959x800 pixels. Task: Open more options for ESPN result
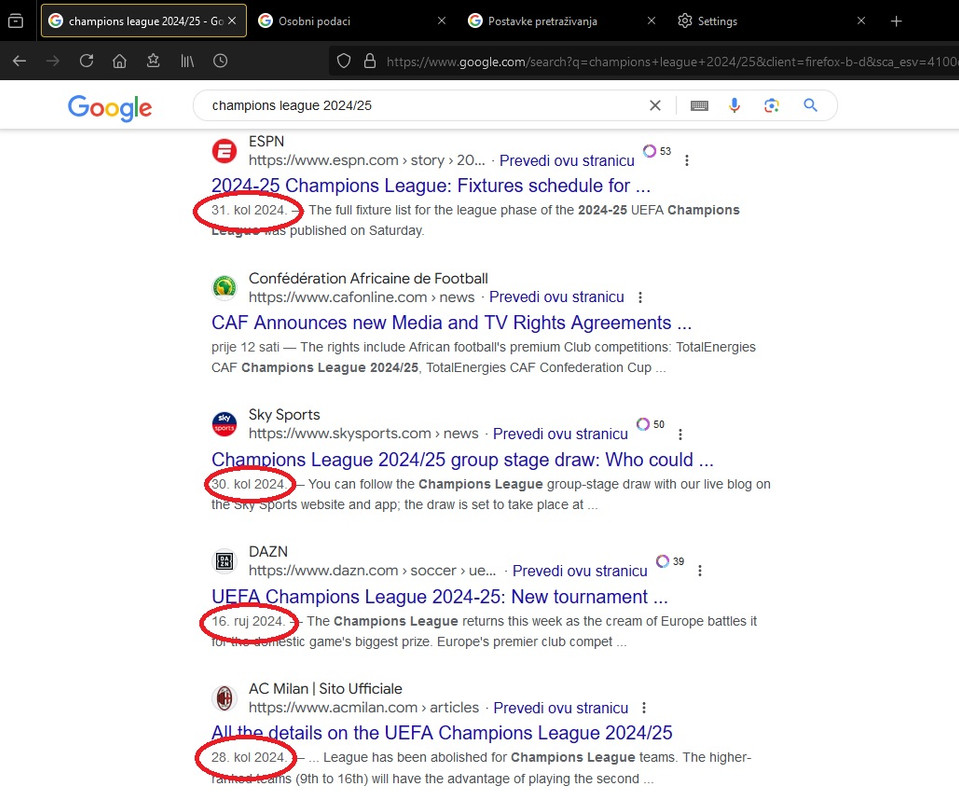pyautogui.click(x=687, y=160)
